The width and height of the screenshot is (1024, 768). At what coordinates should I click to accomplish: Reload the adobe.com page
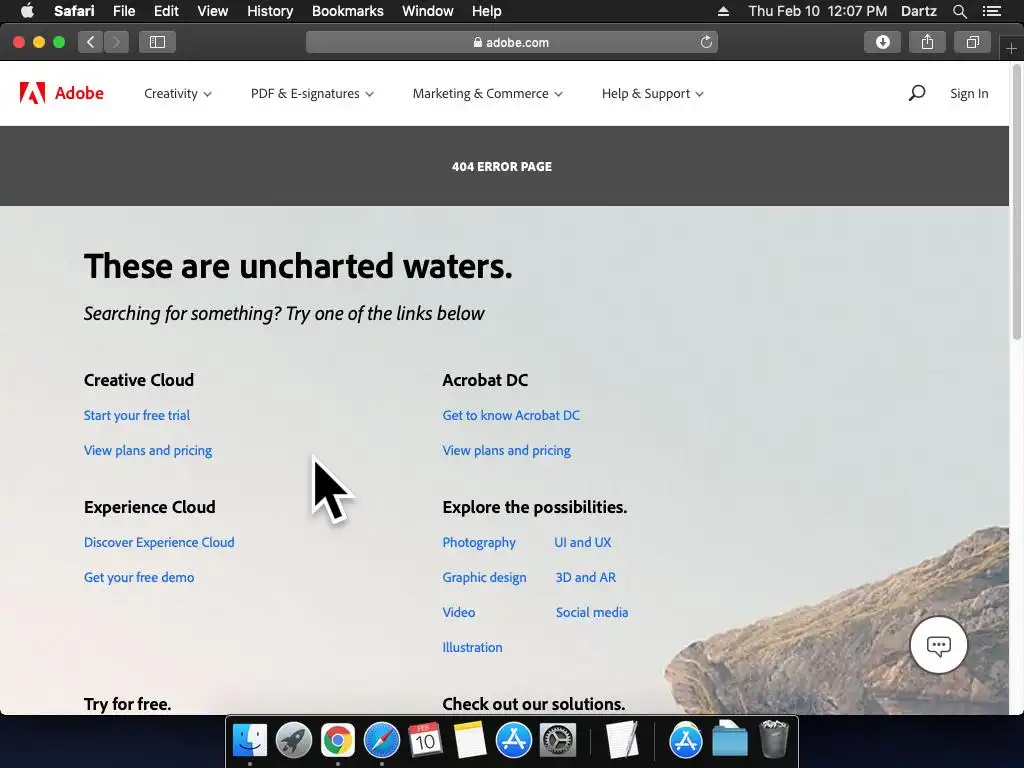[706, 42]
